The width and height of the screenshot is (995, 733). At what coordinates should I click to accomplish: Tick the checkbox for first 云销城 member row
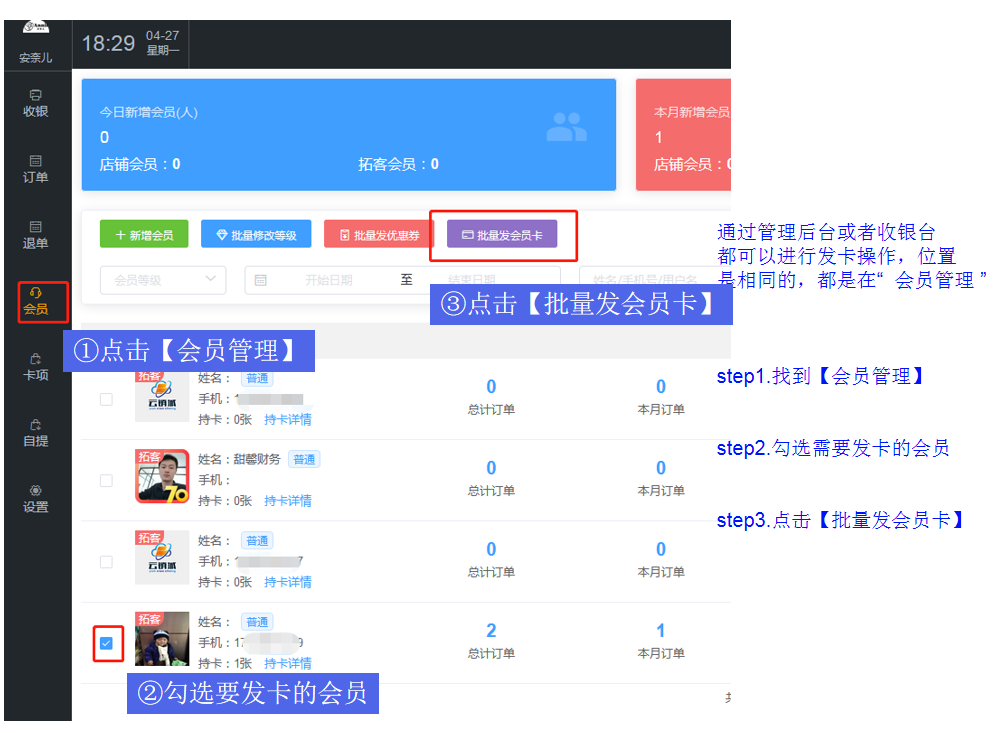106,399
